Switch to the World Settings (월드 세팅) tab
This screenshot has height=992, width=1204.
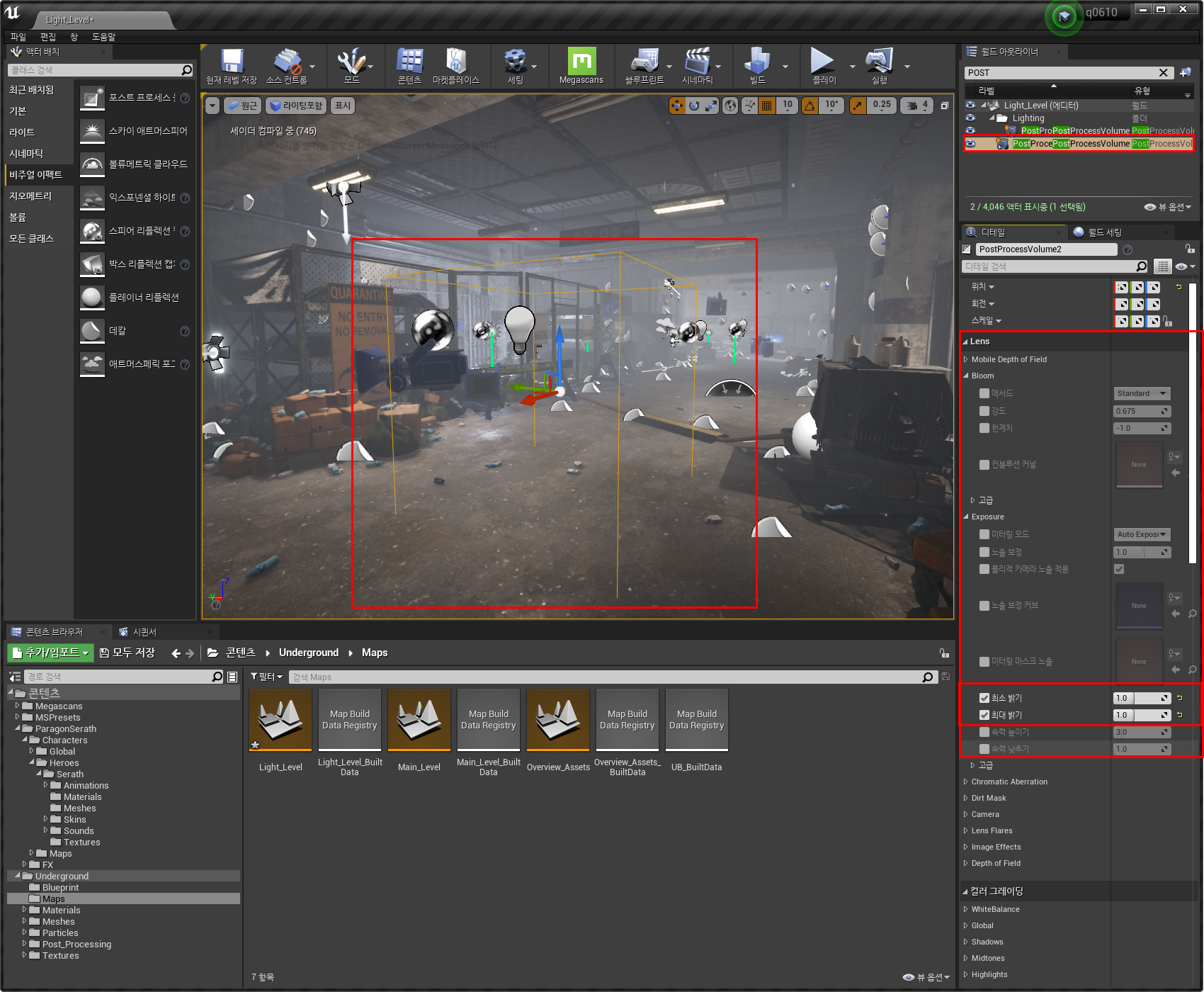(1104, 232)
